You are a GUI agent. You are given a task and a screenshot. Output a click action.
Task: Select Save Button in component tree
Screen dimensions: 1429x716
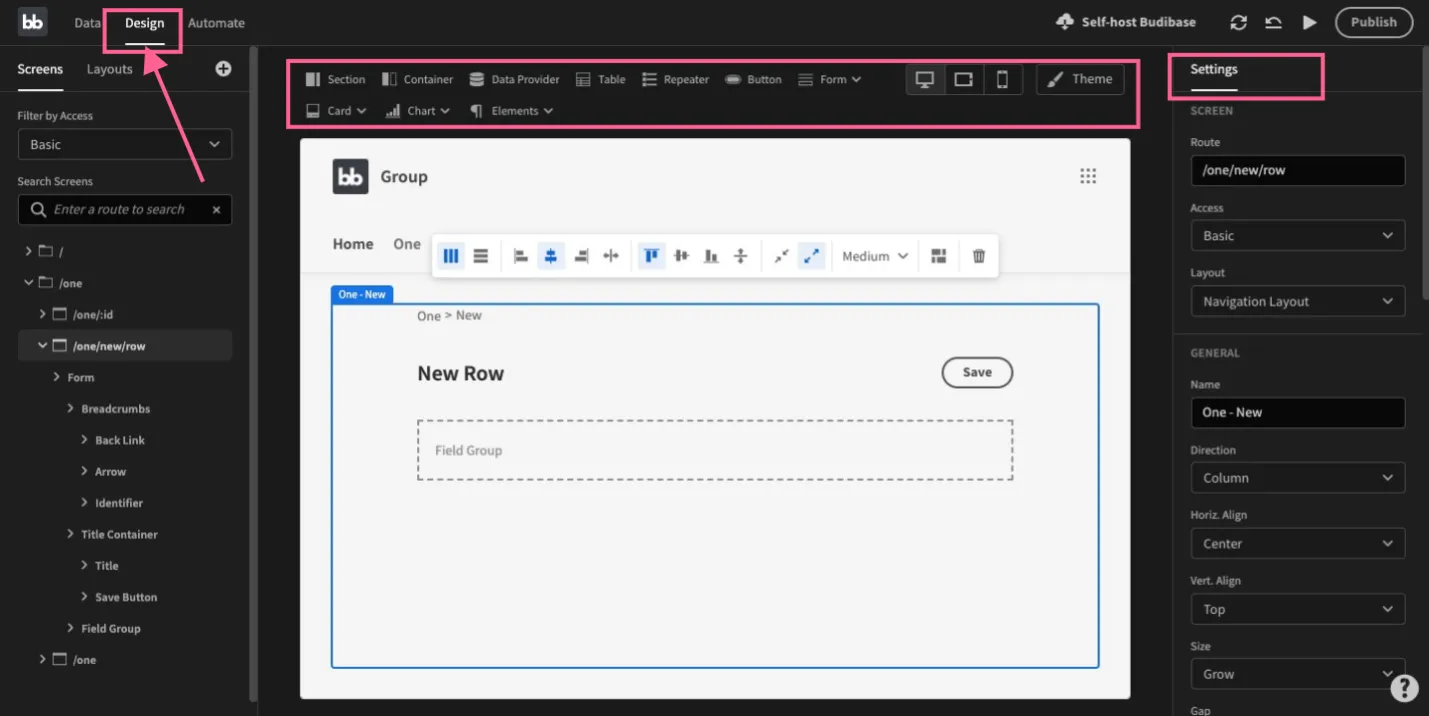(x=126, y=597)
